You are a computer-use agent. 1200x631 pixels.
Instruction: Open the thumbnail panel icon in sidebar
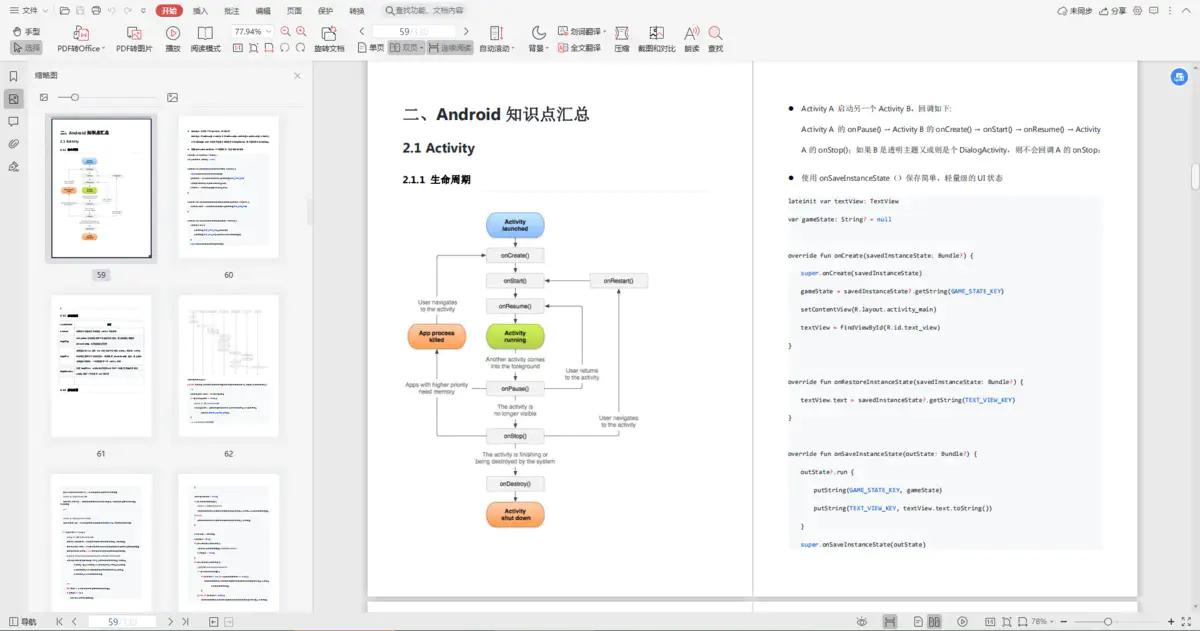14,98
